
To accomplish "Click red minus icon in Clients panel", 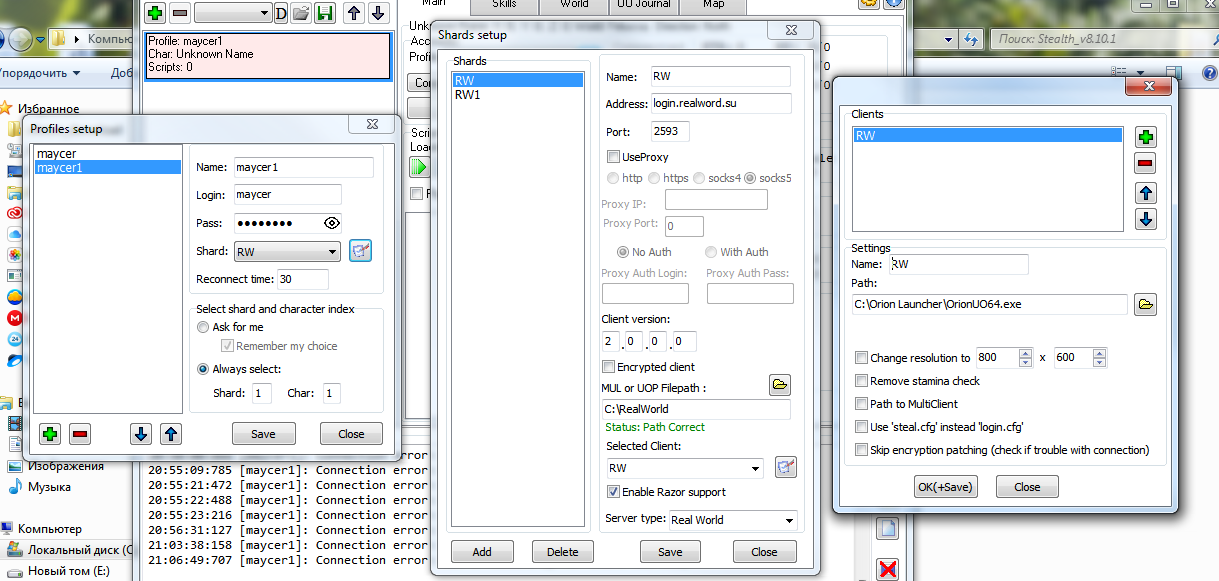I will tap(1146, 165).
